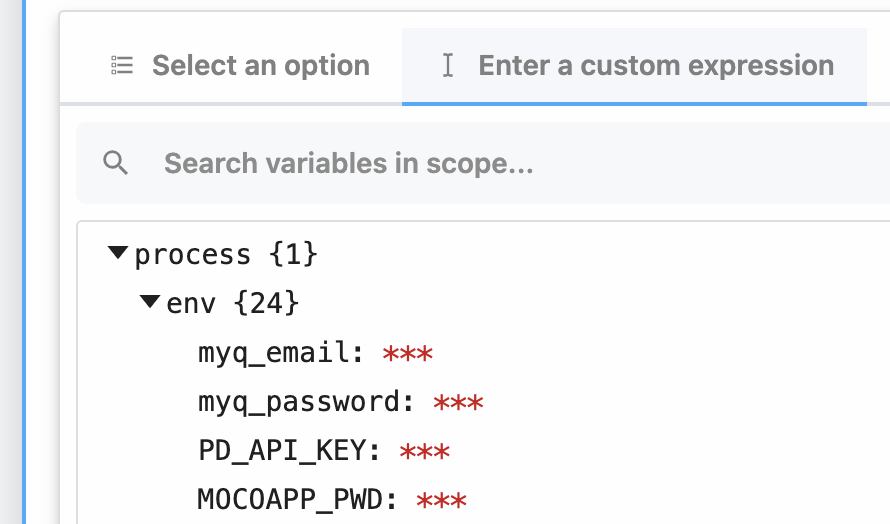Click masked value of MOCOAPP_PWD
Viewport: 890px width, 524px height.
441,501
